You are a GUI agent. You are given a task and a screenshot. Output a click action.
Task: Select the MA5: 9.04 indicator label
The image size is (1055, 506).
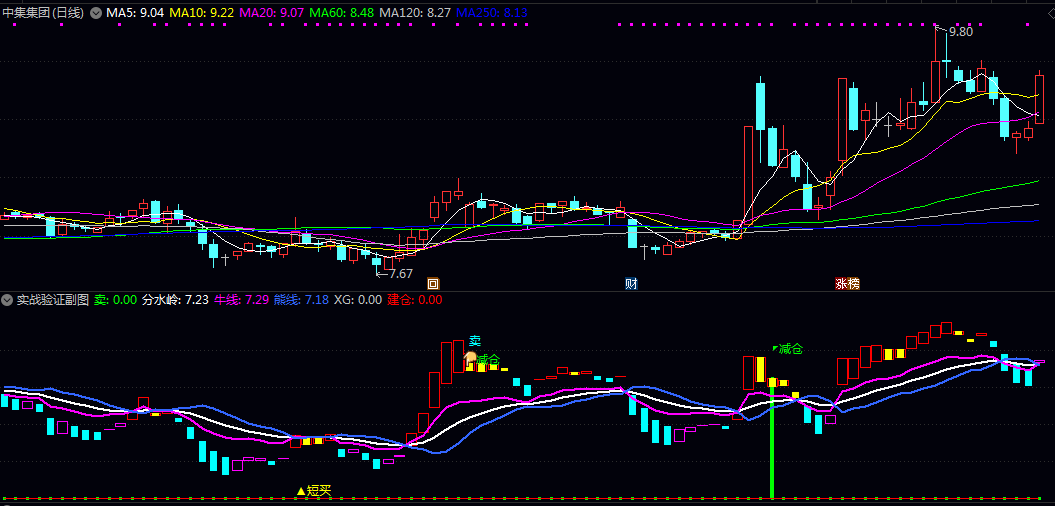tap(135, 12)
